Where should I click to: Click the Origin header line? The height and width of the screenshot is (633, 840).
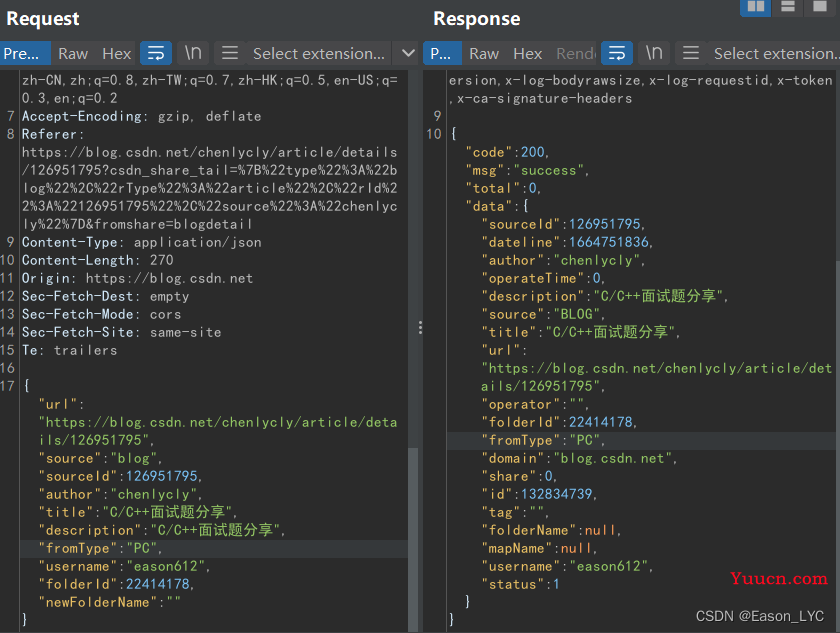(137, 278)
